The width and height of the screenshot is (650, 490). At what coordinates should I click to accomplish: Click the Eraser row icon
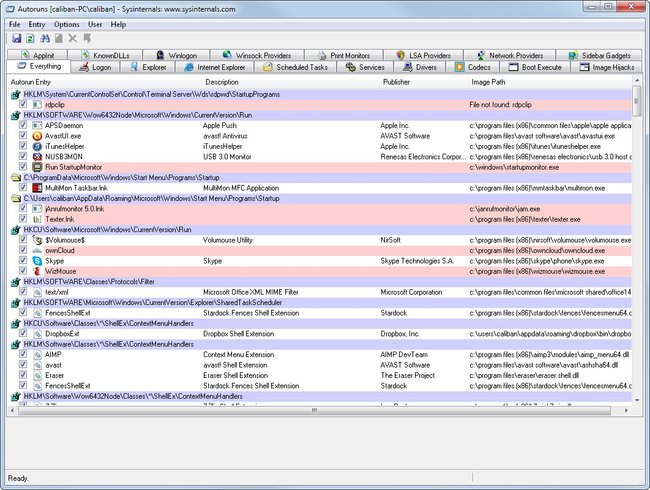(x=37, y=375)
